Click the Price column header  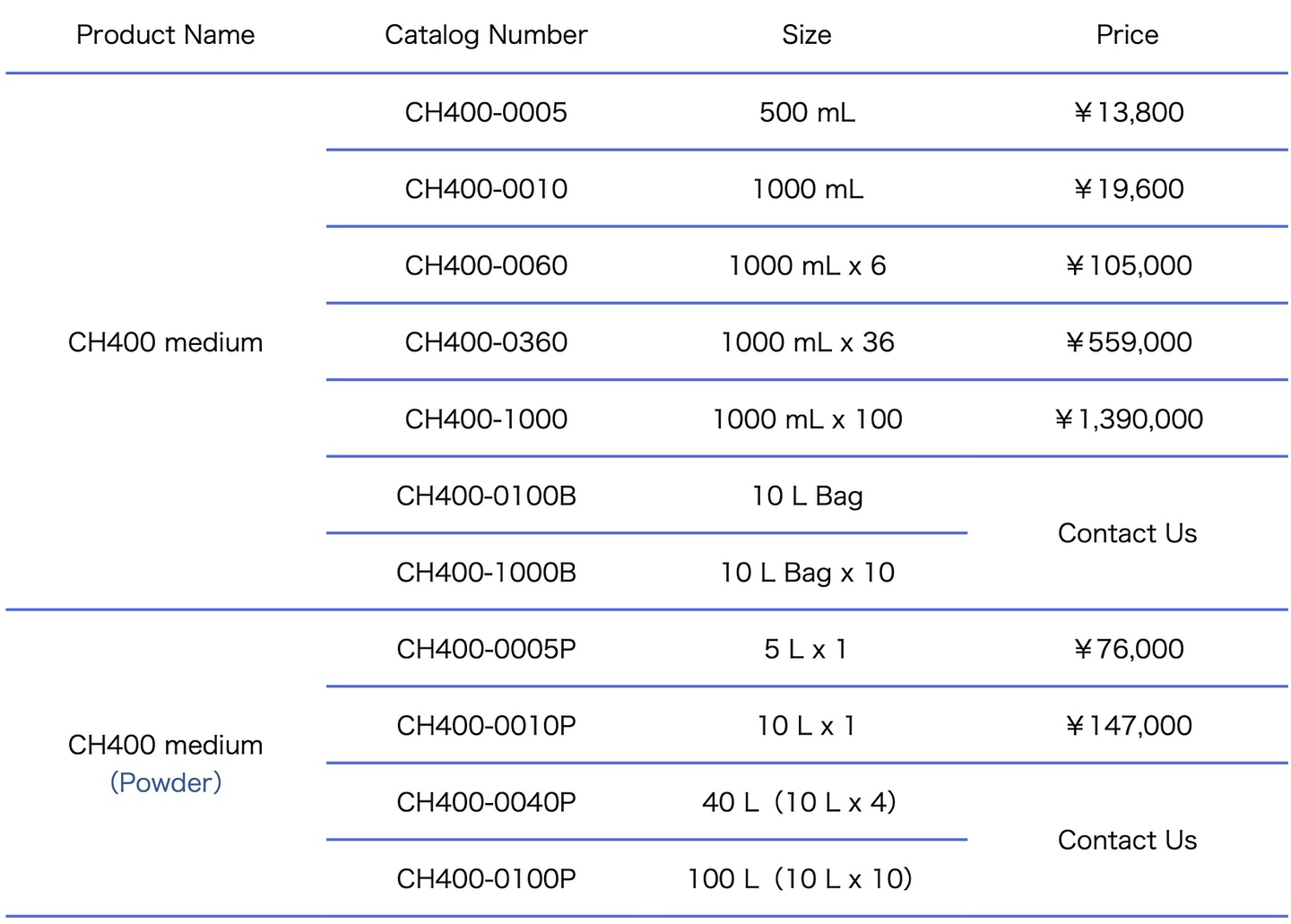tap(1127, 35)
